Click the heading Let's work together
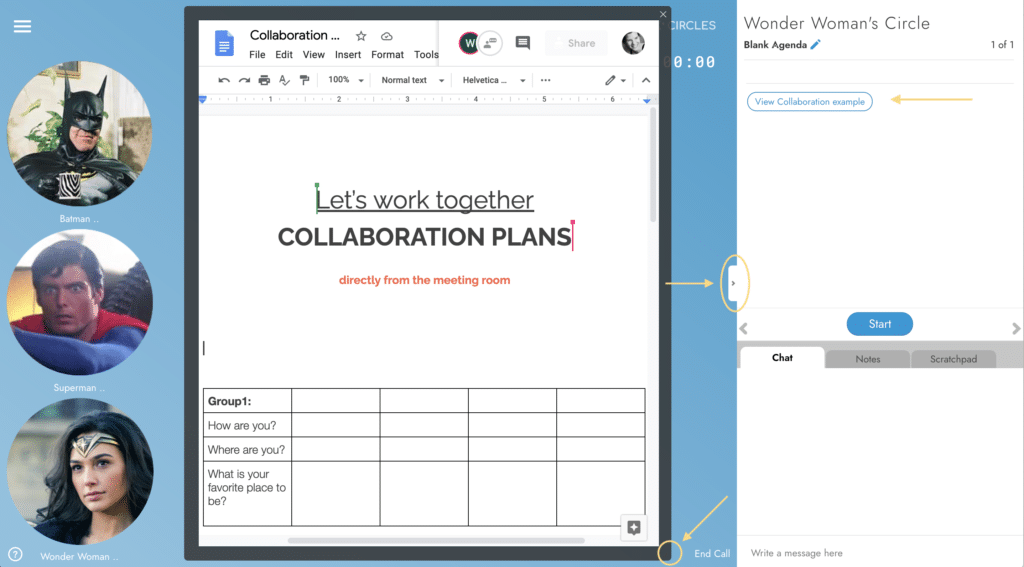Image resolution: width=1024 pixels, height=567 pixels. click(x=424, y=200)
